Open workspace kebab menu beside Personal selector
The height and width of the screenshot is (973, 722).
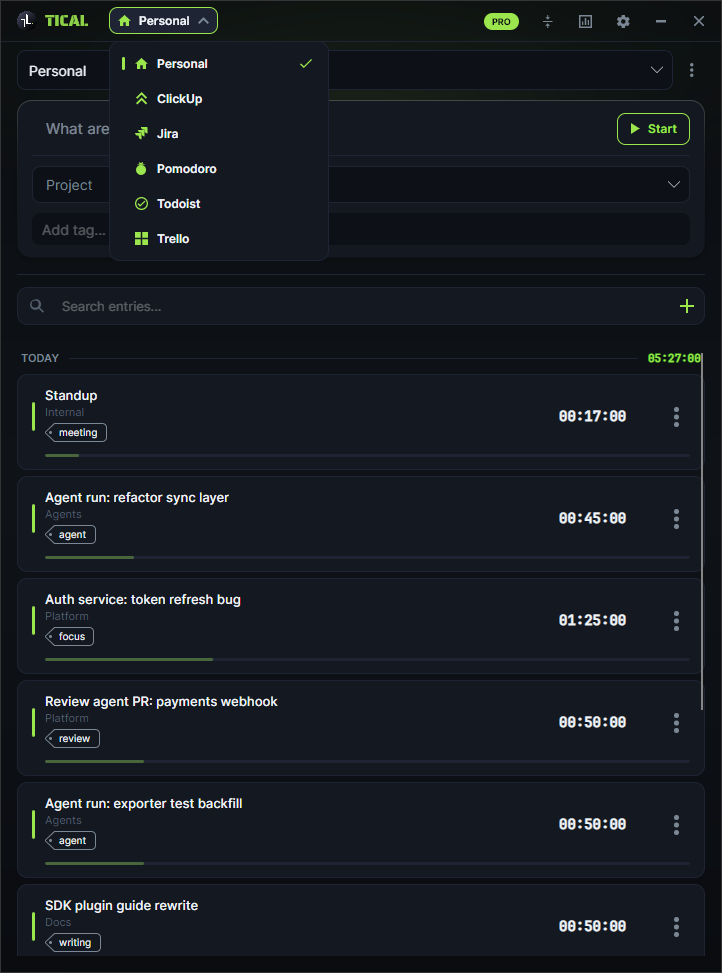[692, 70]
